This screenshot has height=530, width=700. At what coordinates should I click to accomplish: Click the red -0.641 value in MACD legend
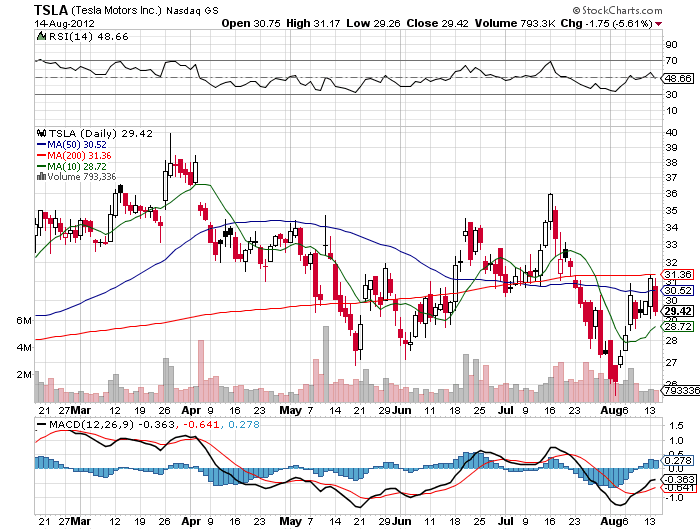[200, 424]
